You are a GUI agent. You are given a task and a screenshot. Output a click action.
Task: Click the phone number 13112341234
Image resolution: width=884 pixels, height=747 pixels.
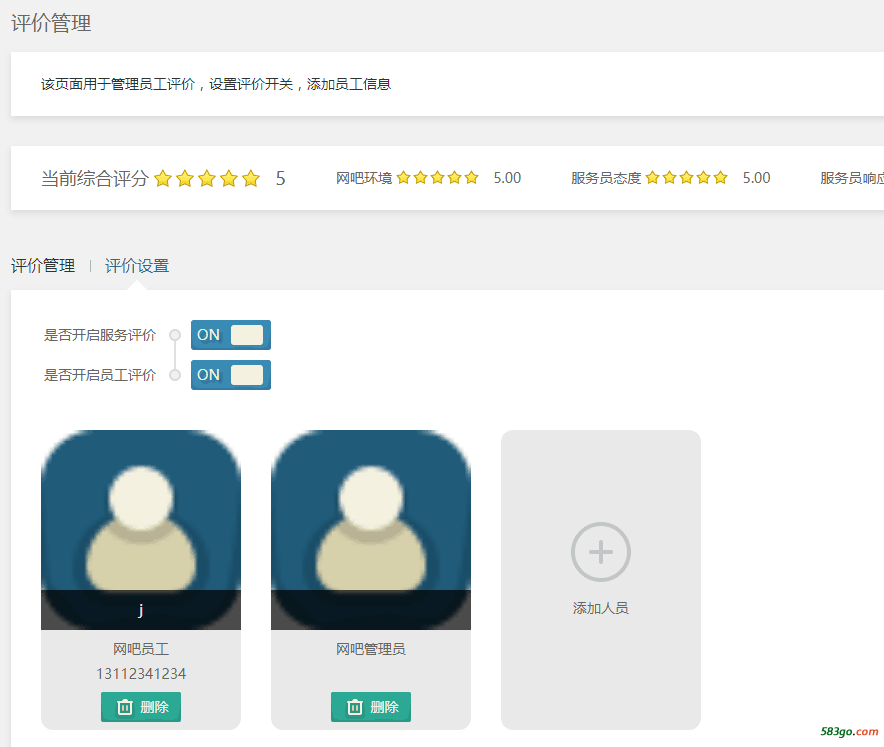(x=141, y=674)
